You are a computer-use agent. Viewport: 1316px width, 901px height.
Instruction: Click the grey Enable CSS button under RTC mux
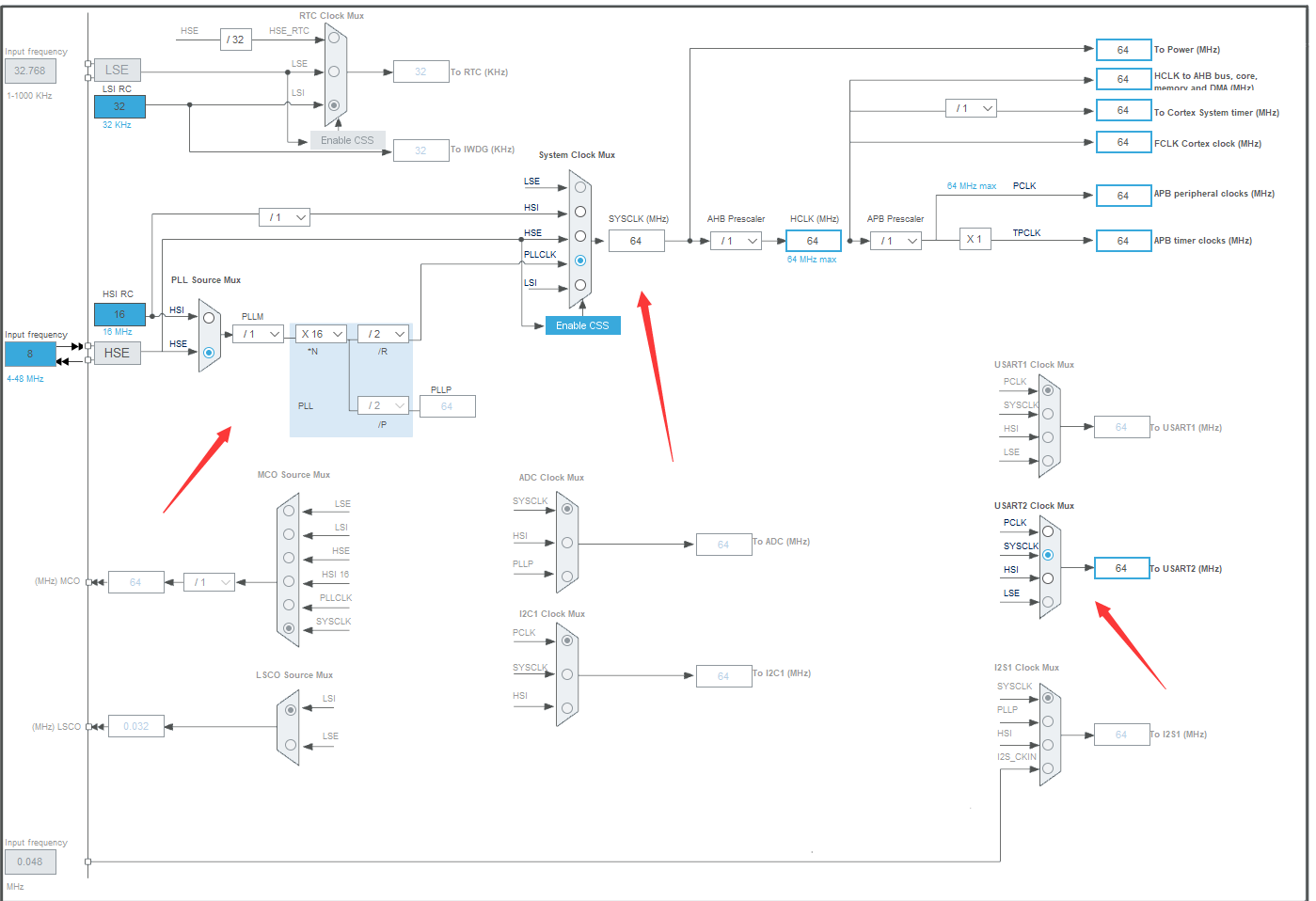click(347, 140)
